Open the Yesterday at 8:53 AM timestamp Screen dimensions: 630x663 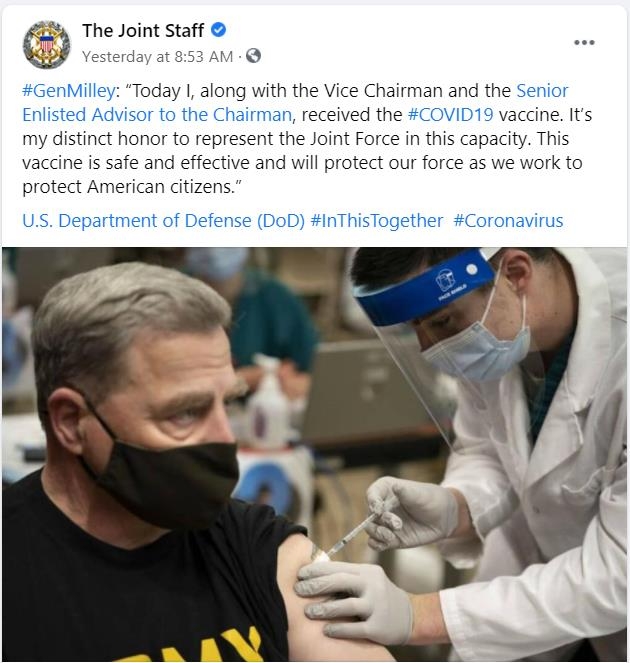pos(157,56)
